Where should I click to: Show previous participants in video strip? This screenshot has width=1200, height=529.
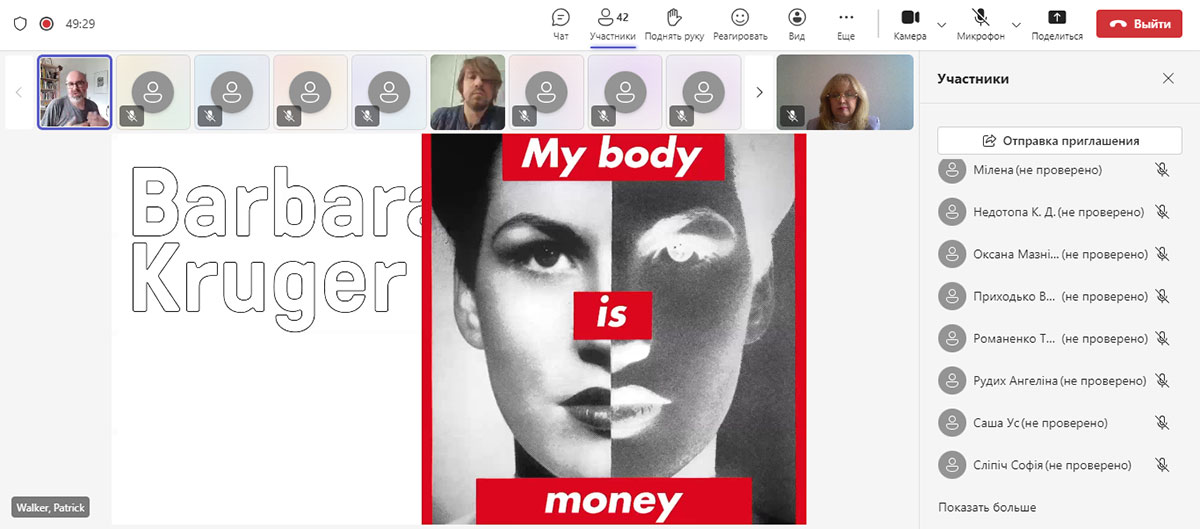[x=19, y=92]
